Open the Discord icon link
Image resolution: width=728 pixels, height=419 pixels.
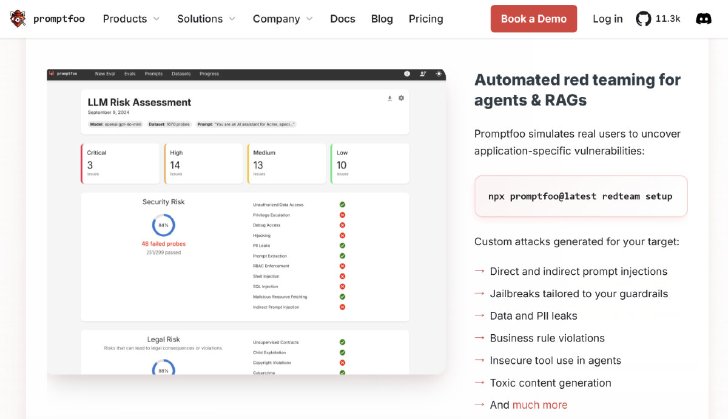point(703,19)
